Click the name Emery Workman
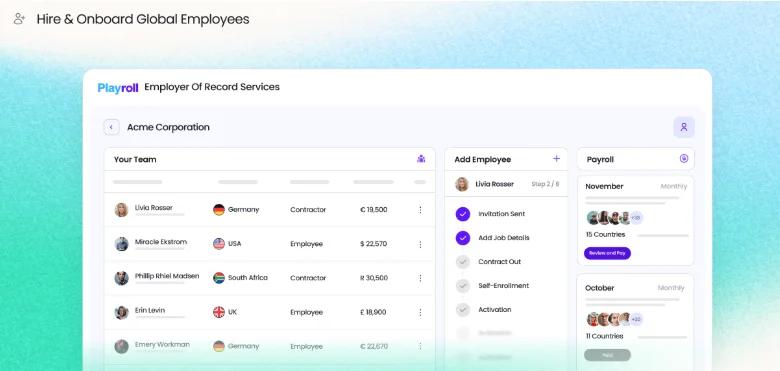780x371 pixels. click(x=162, y=344)
